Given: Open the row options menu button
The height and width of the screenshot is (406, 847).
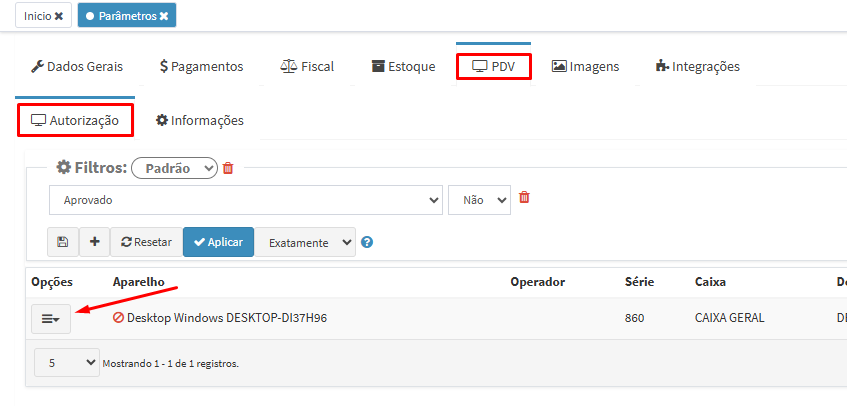Looking at the screenshot, I should [x=51, y=318].
